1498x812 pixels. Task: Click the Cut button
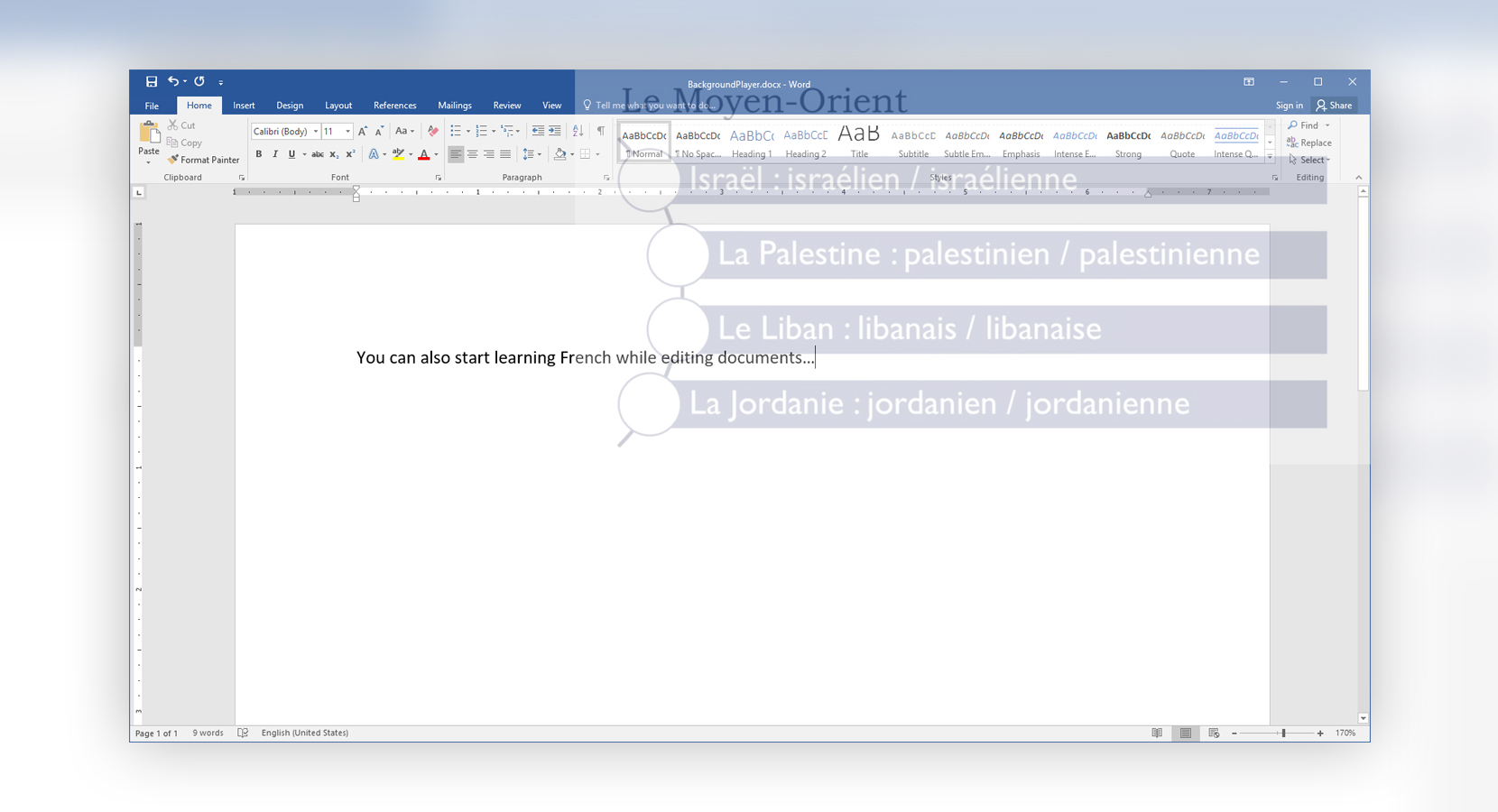point(181,125)
